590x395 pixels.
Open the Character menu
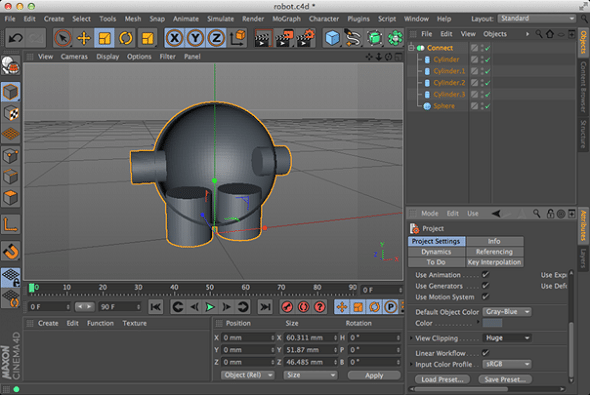tap(324, 19)
